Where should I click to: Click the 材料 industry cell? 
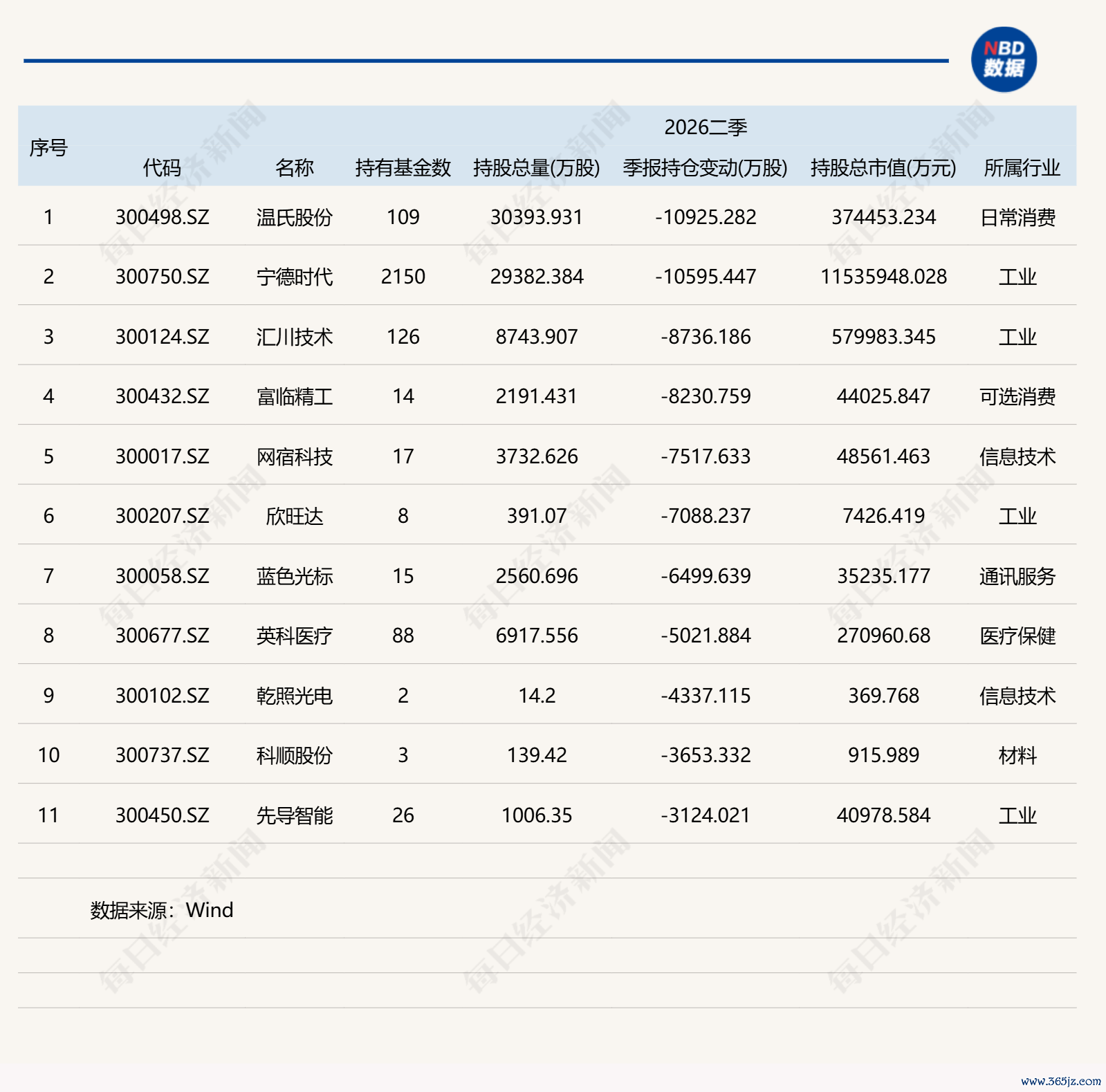1017,755
